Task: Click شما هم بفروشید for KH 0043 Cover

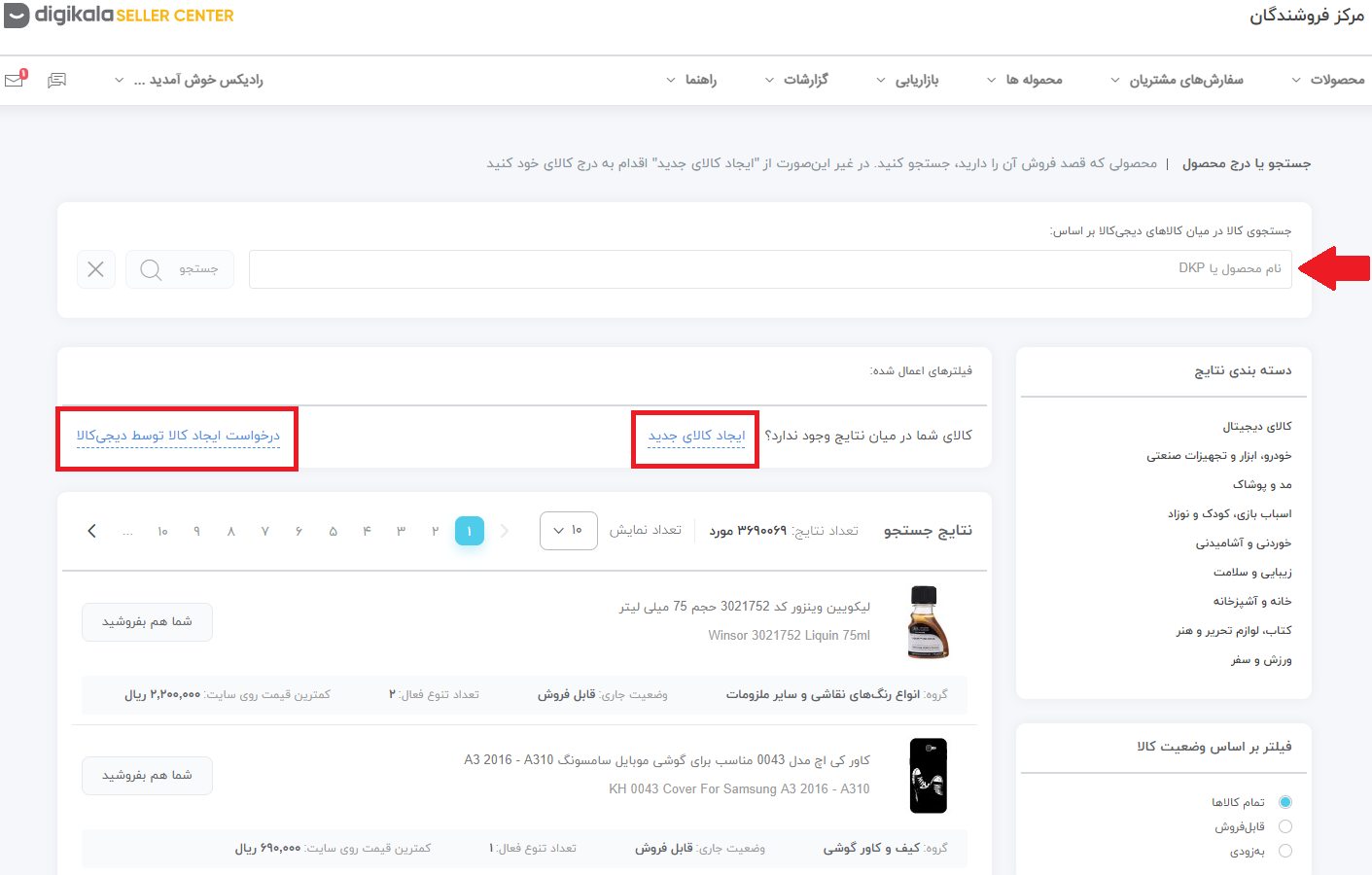Action: [147, 776]
